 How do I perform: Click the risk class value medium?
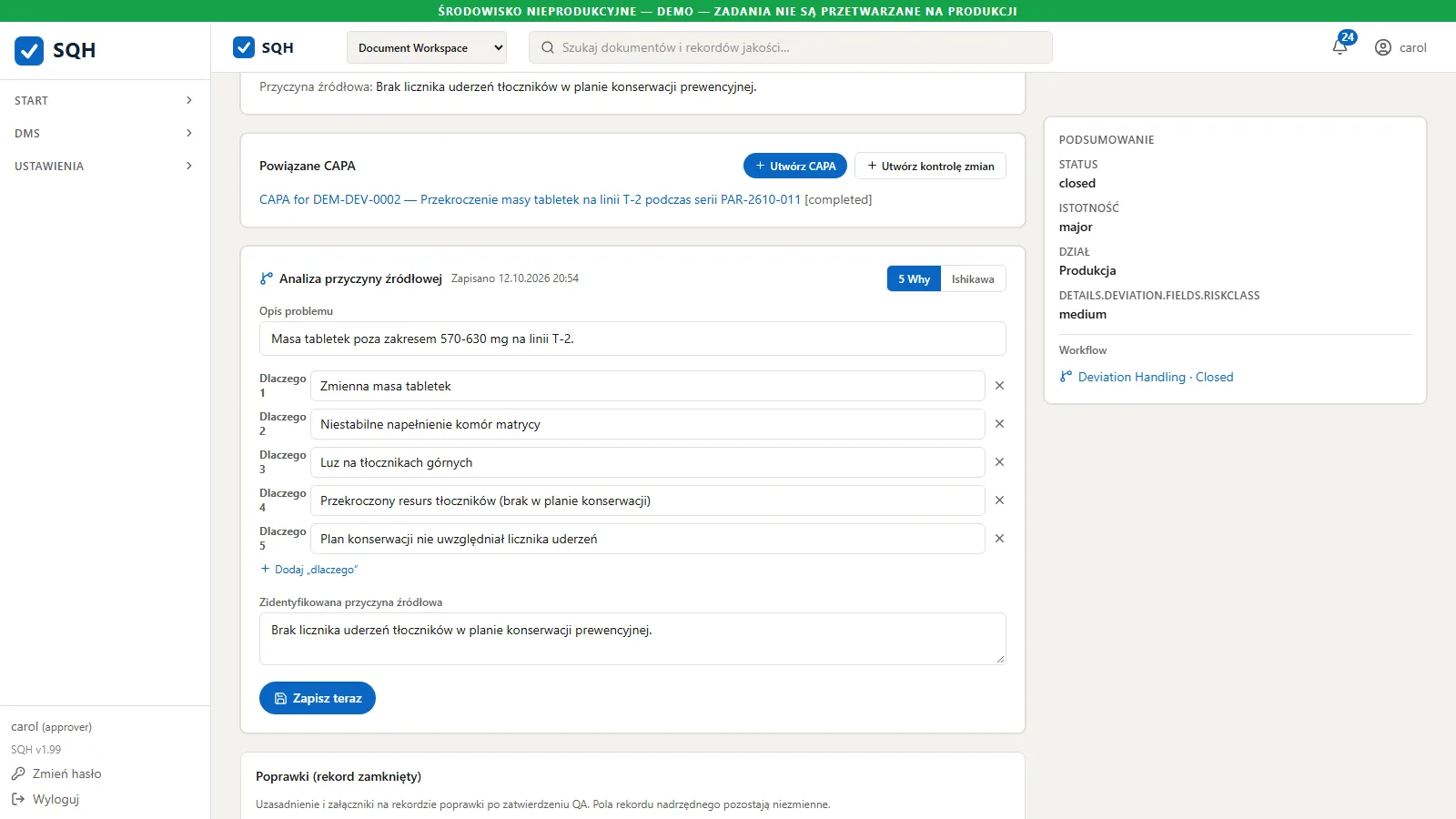(x=1083, y=314)
